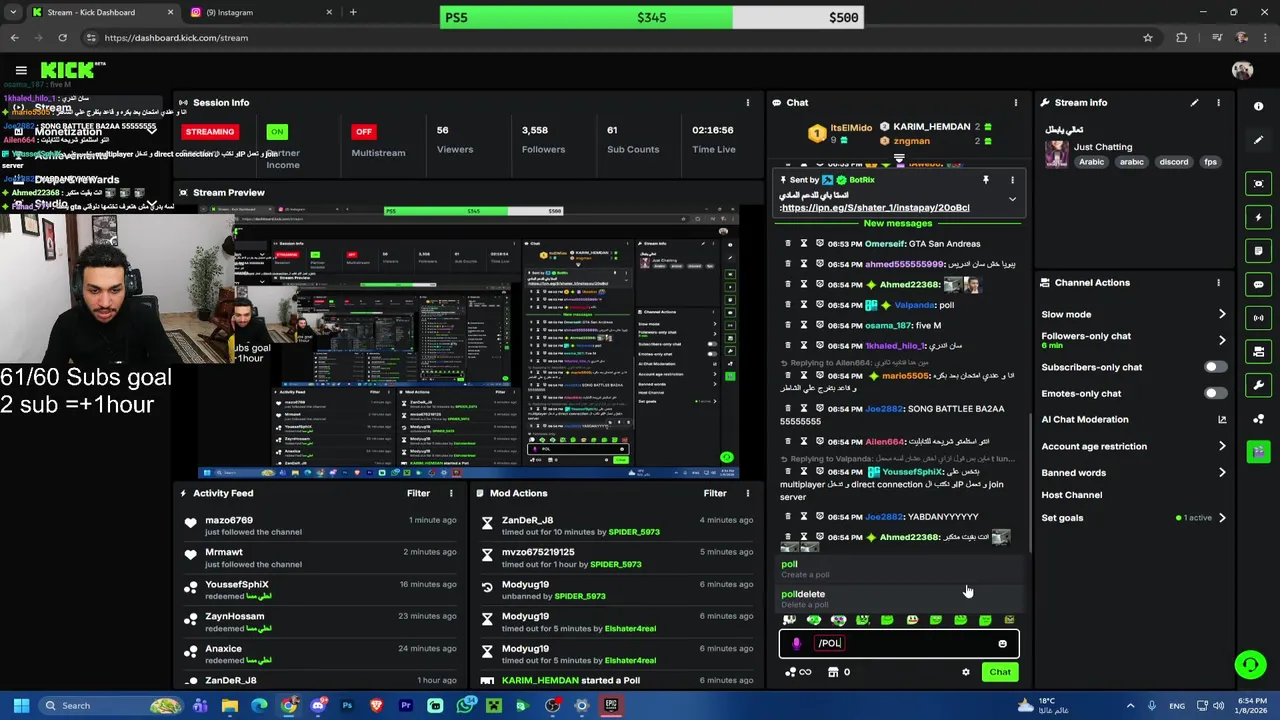
Task: Click the chat bubble sidebar icon
Action: tap(1258, 284)
